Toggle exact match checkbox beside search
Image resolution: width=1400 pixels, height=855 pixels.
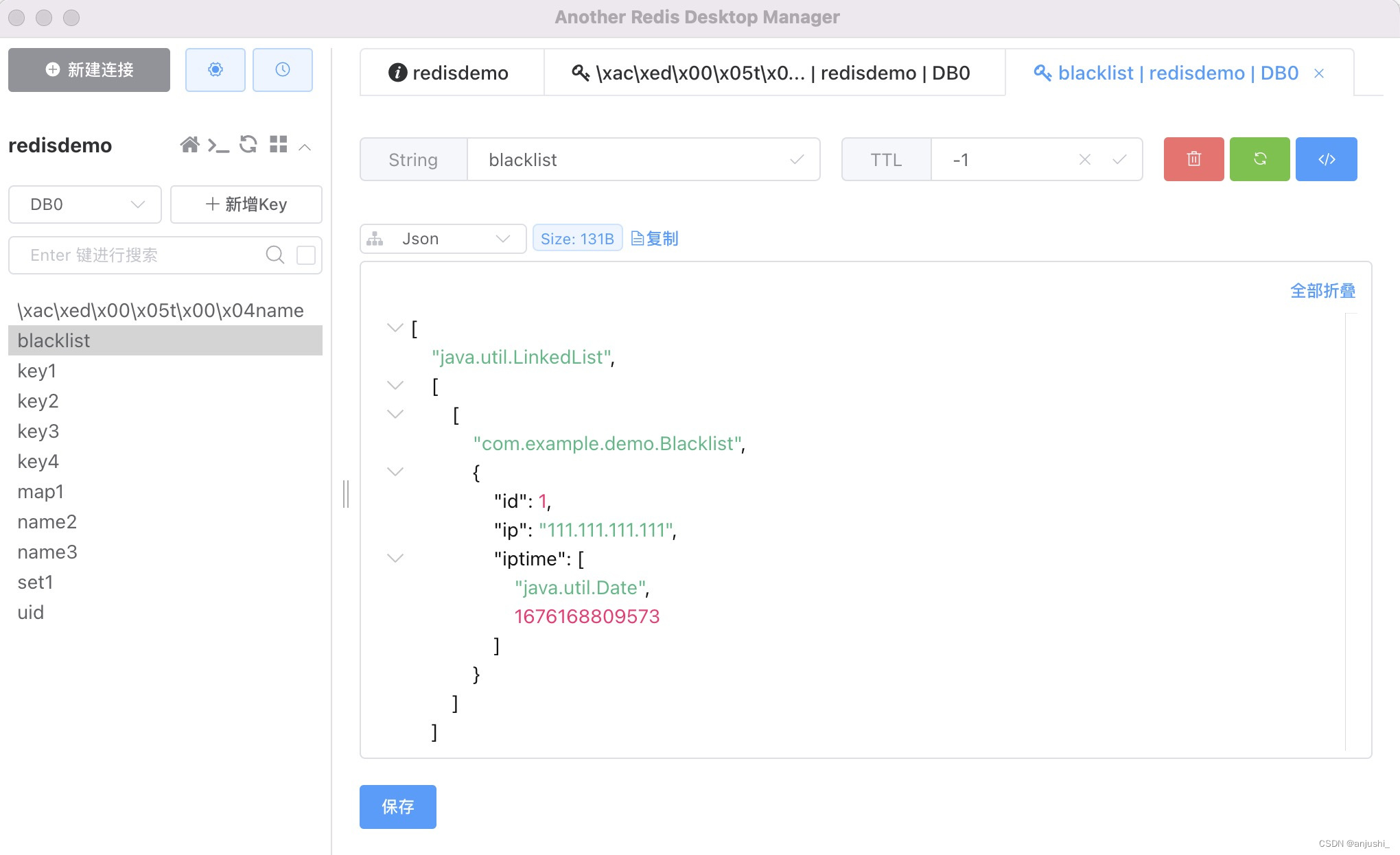click(x=305, y=255)
